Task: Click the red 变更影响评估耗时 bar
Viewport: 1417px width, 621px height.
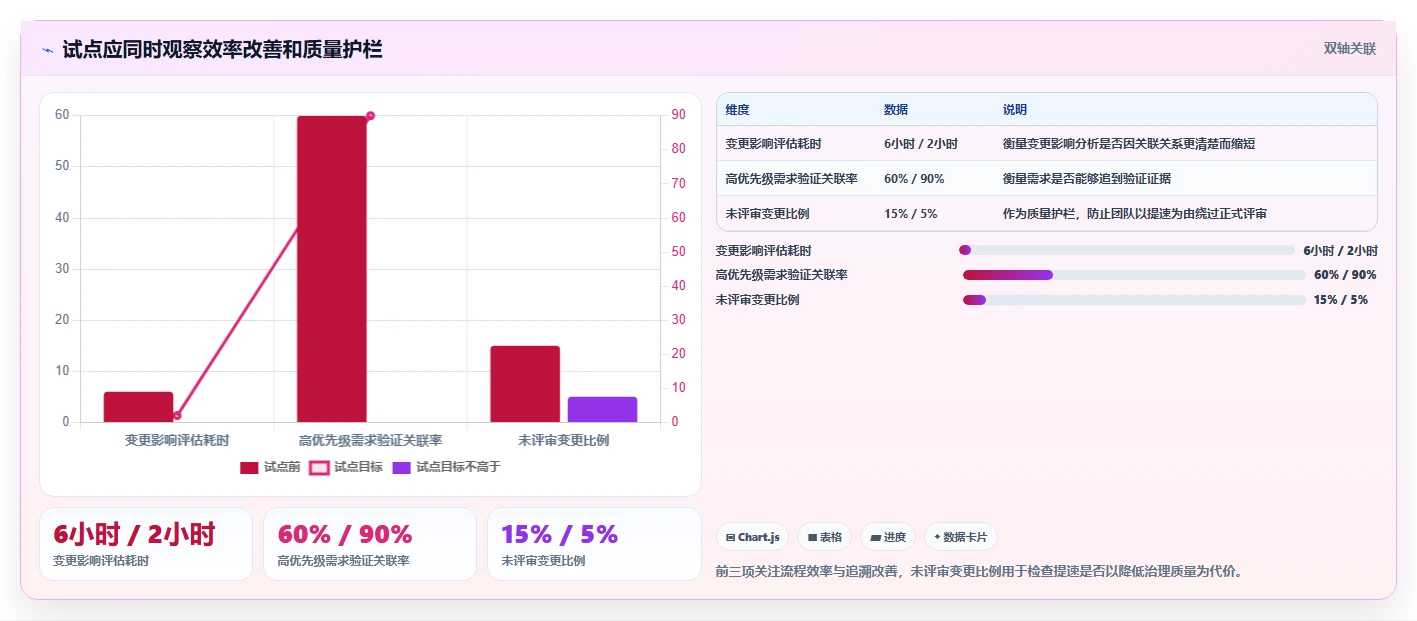Action: [138, 407]
